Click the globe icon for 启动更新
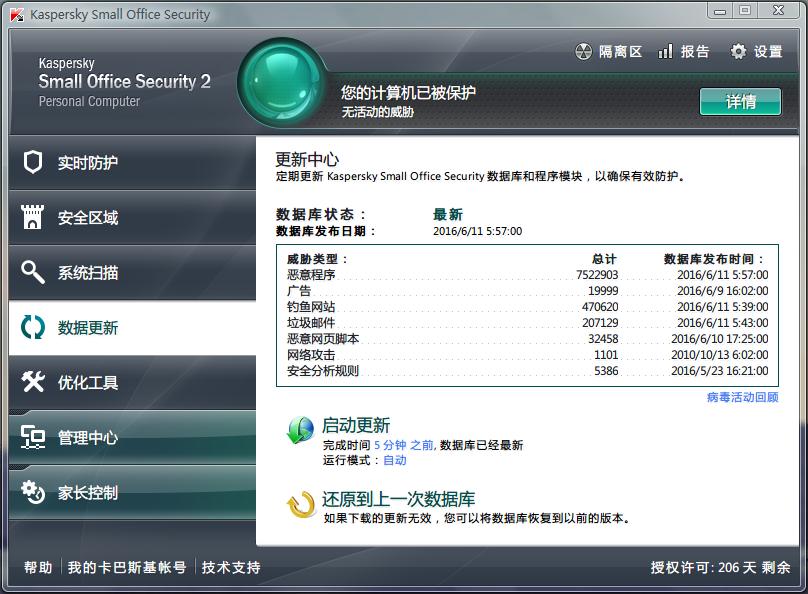 coord(300,431)
